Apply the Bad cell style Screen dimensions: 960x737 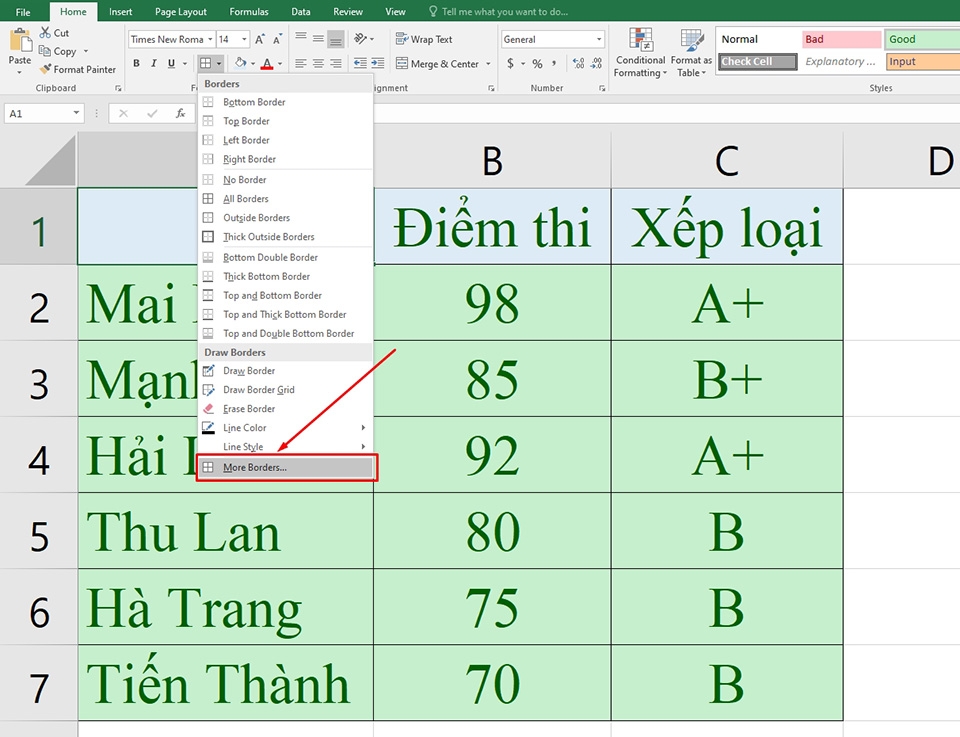[x=841, y=39]
